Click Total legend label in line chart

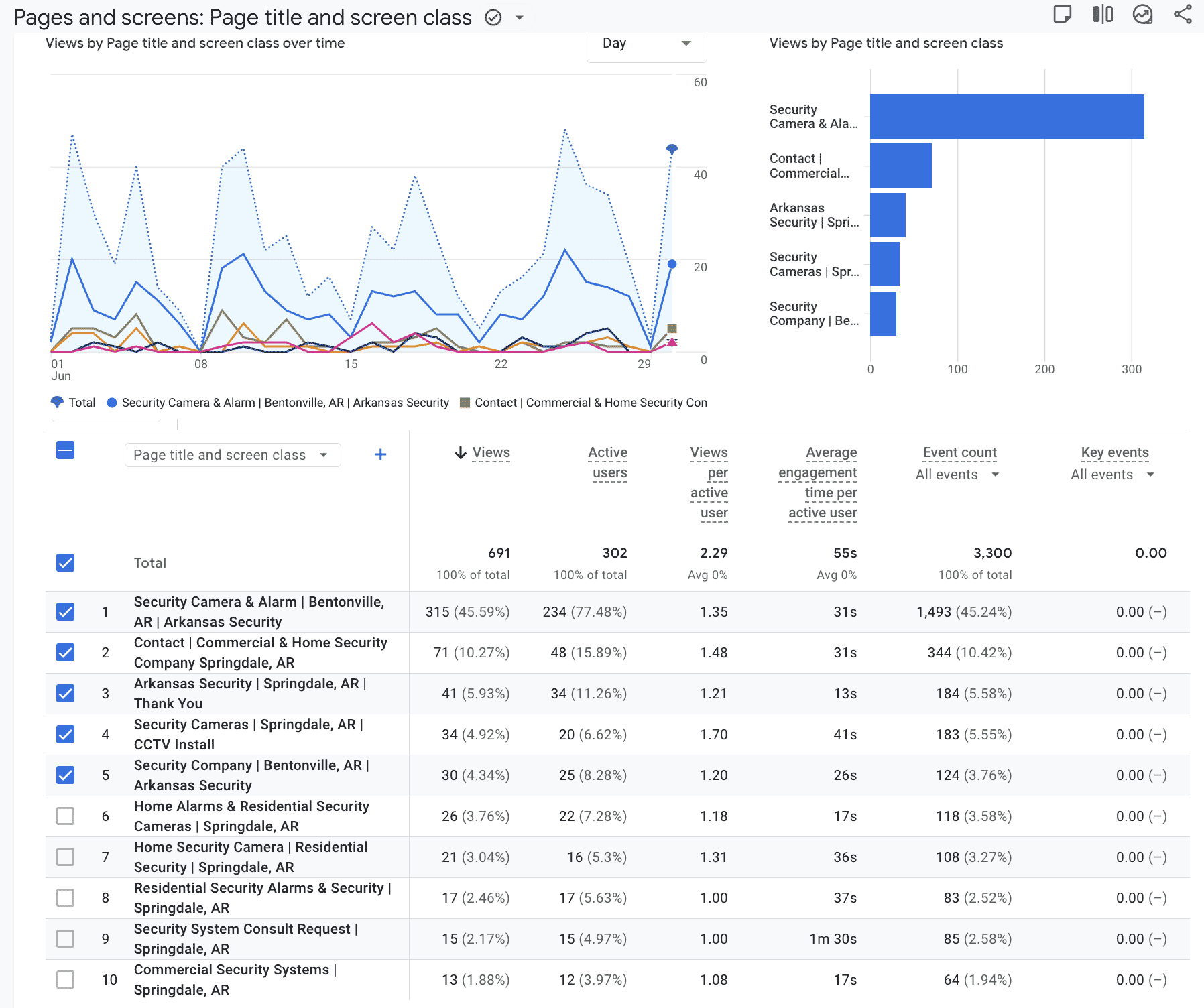tap(82, 403)
